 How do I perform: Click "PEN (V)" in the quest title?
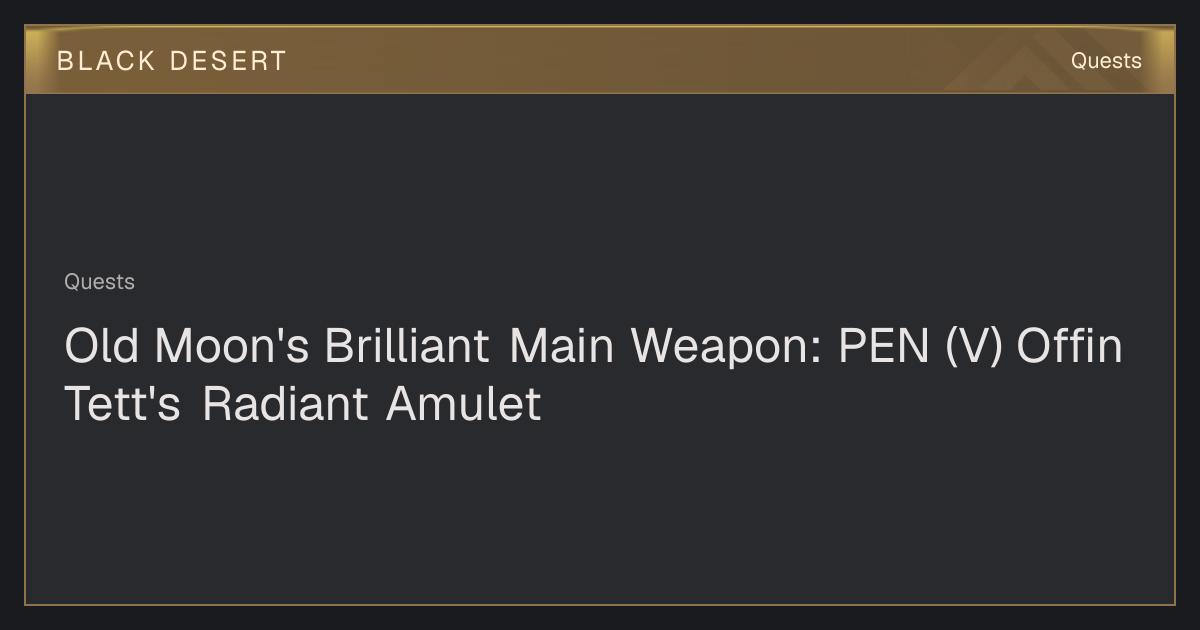pyautogui.click(x=921, y=346)
